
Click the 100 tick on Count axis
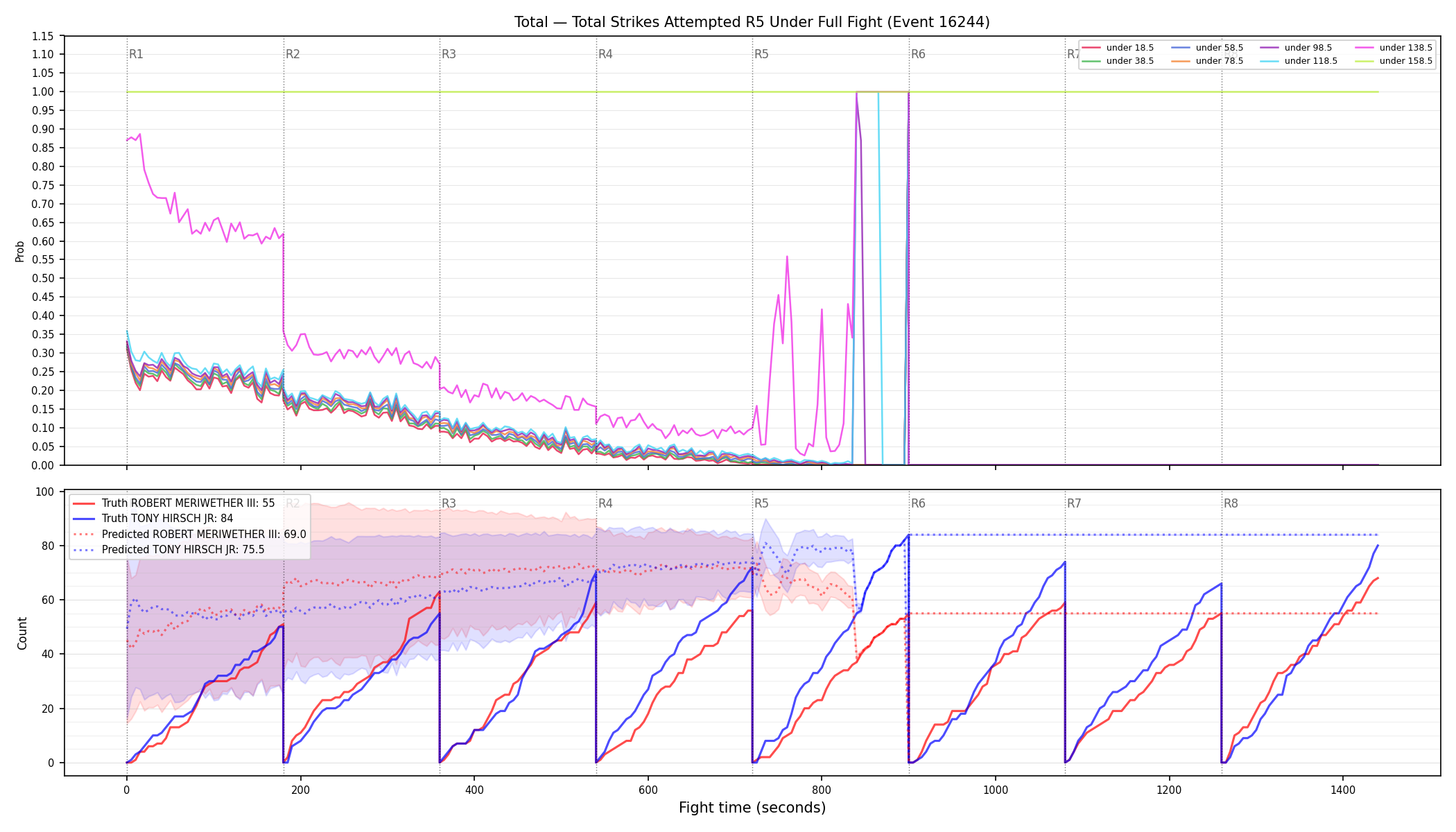(46, 492)
